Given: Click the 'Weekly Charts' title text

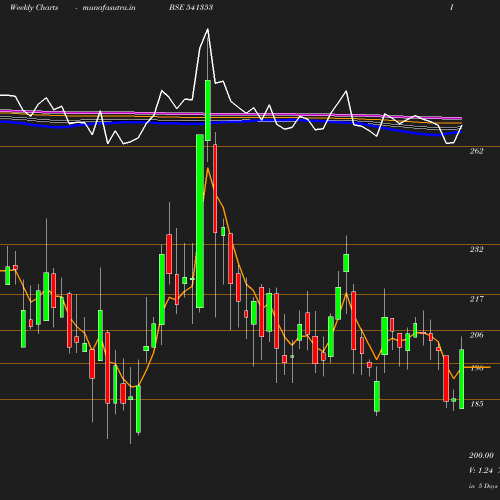Looking at the screenshot, I should (x=34, y=8).
